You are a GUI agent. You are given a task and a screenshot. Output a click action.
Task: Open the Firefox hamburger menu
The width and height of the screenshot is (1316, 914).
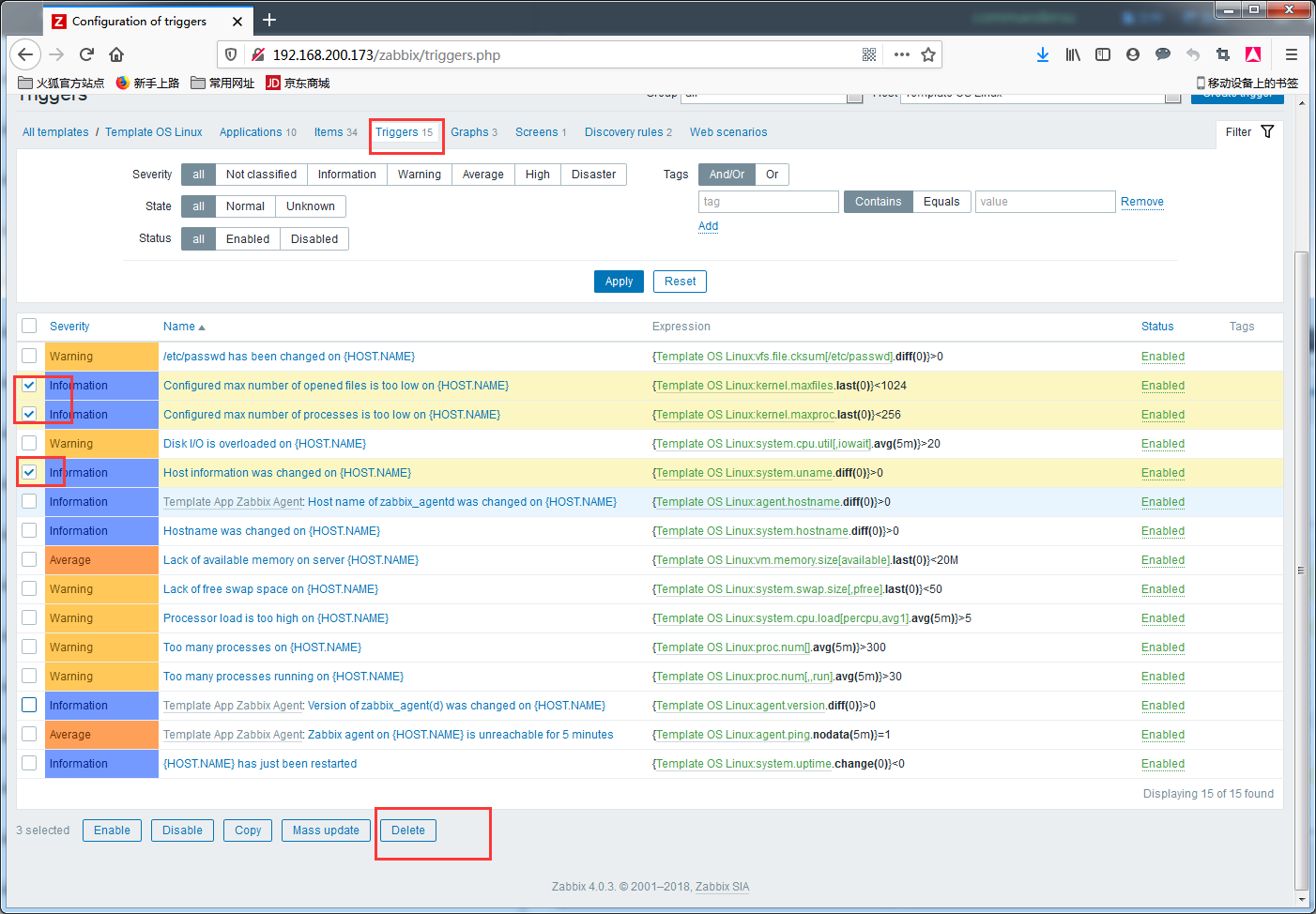click(x=1292, y=54)
